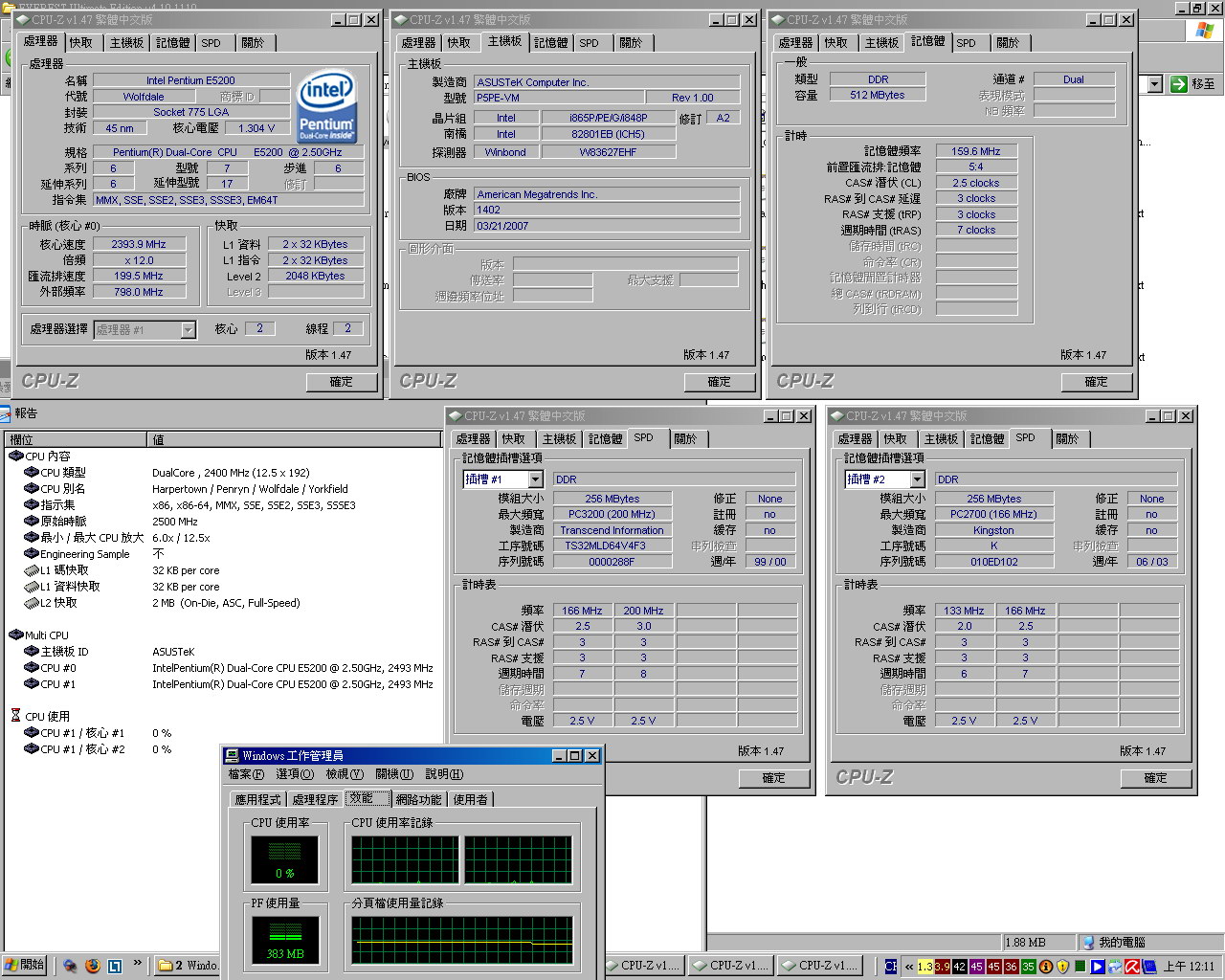This screenshot has height=980, width=1225.
Task: Open the 檢視(V) menu in Task Manager
Action: (x=345, y=774)
